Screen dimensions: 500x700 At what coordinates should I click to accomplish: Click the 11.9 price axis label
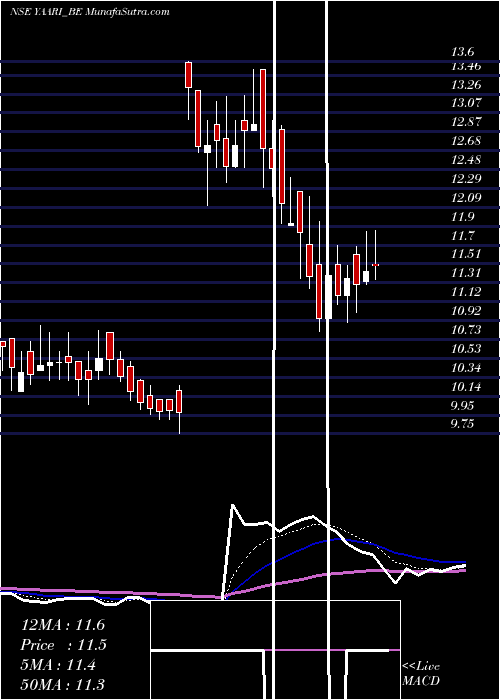click(462, 217)
